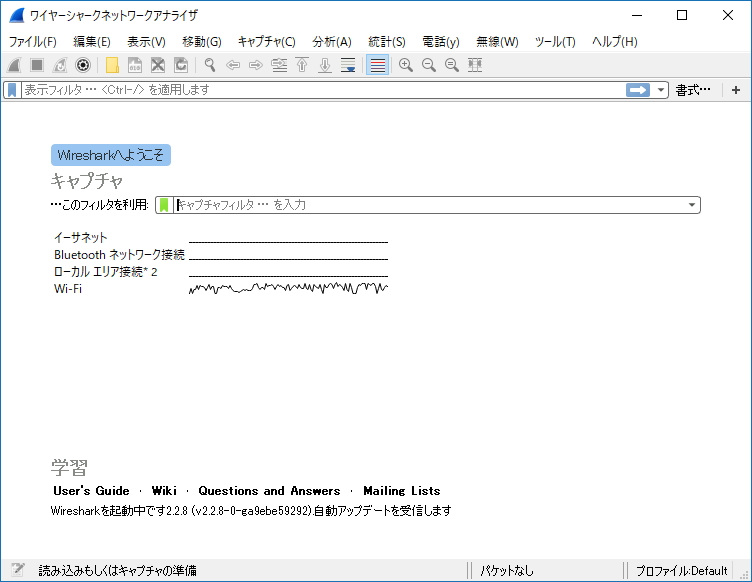Reload the capture file icon
Image resolution: width=752 pixels, height=582 pixels.
pyautogui.click(x=181, y=65)
